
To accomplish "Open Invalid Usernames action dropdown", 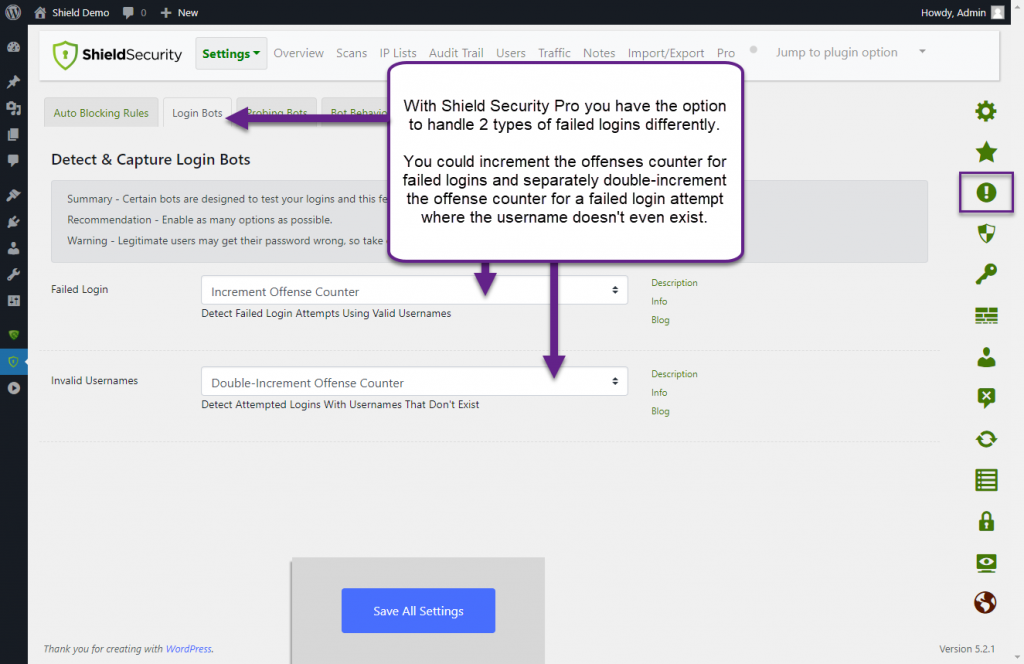I will [x=414, y=382].
